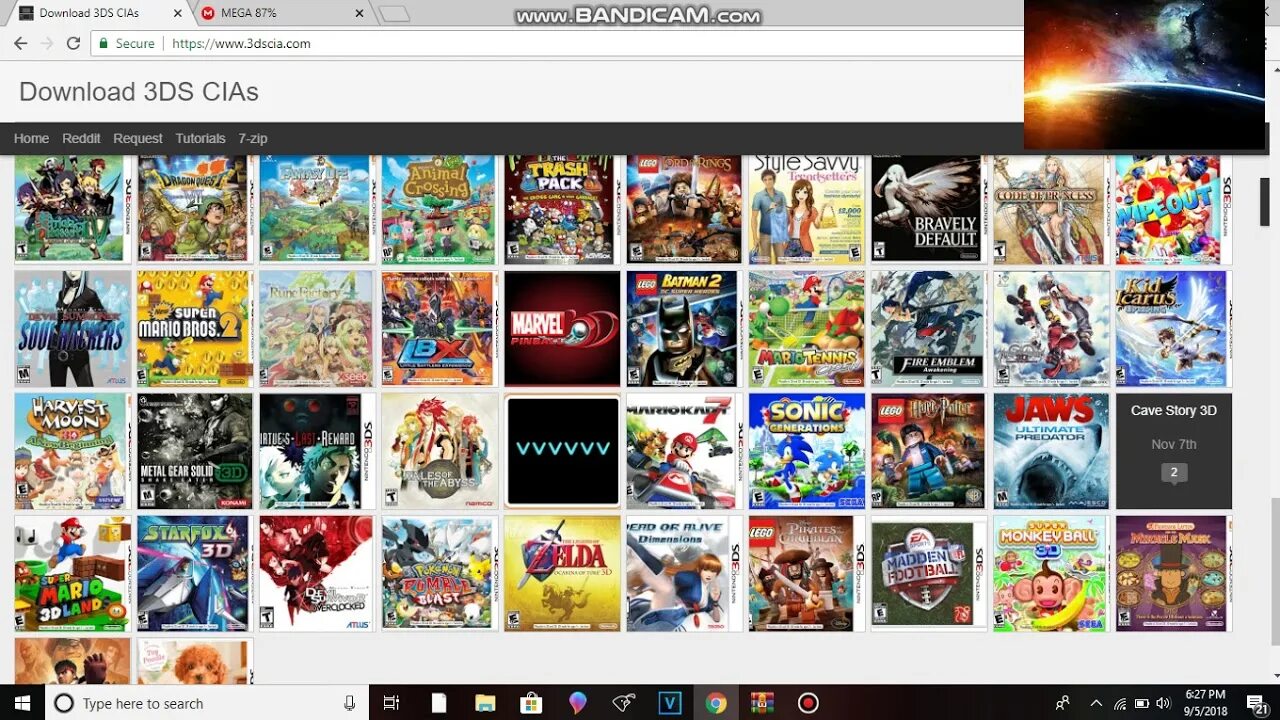This screenshot has height=720, width=1280.
Task: Open the LEGO Lord of the Rings cover
Action: (684, 208)
